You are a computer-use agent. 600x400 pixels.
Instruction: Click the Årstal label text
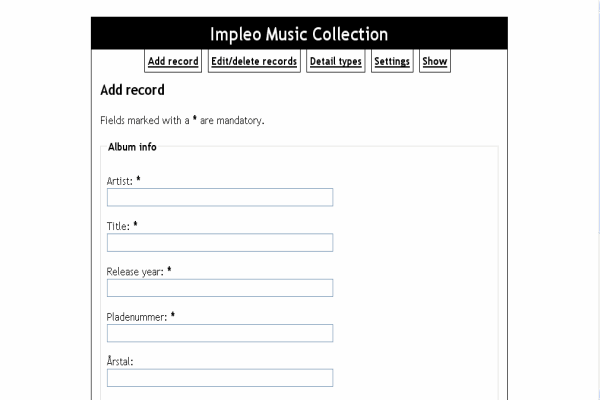pyautogui.click(x=120, y=361)
